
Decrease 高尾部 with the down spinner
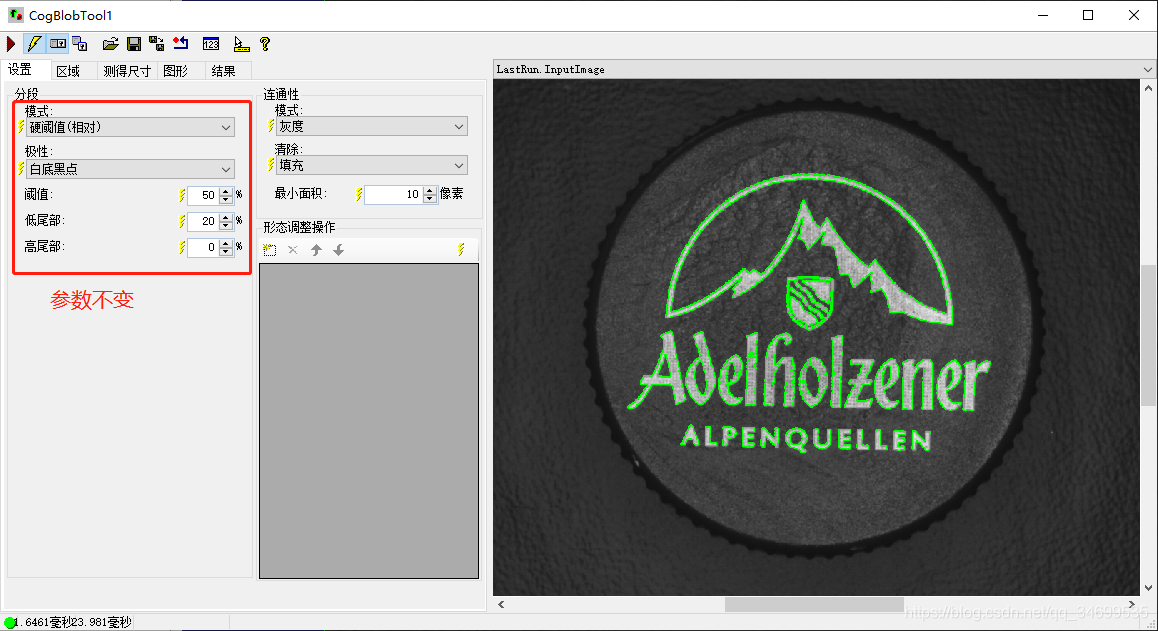pyautogui.click(x=226, y=251)
